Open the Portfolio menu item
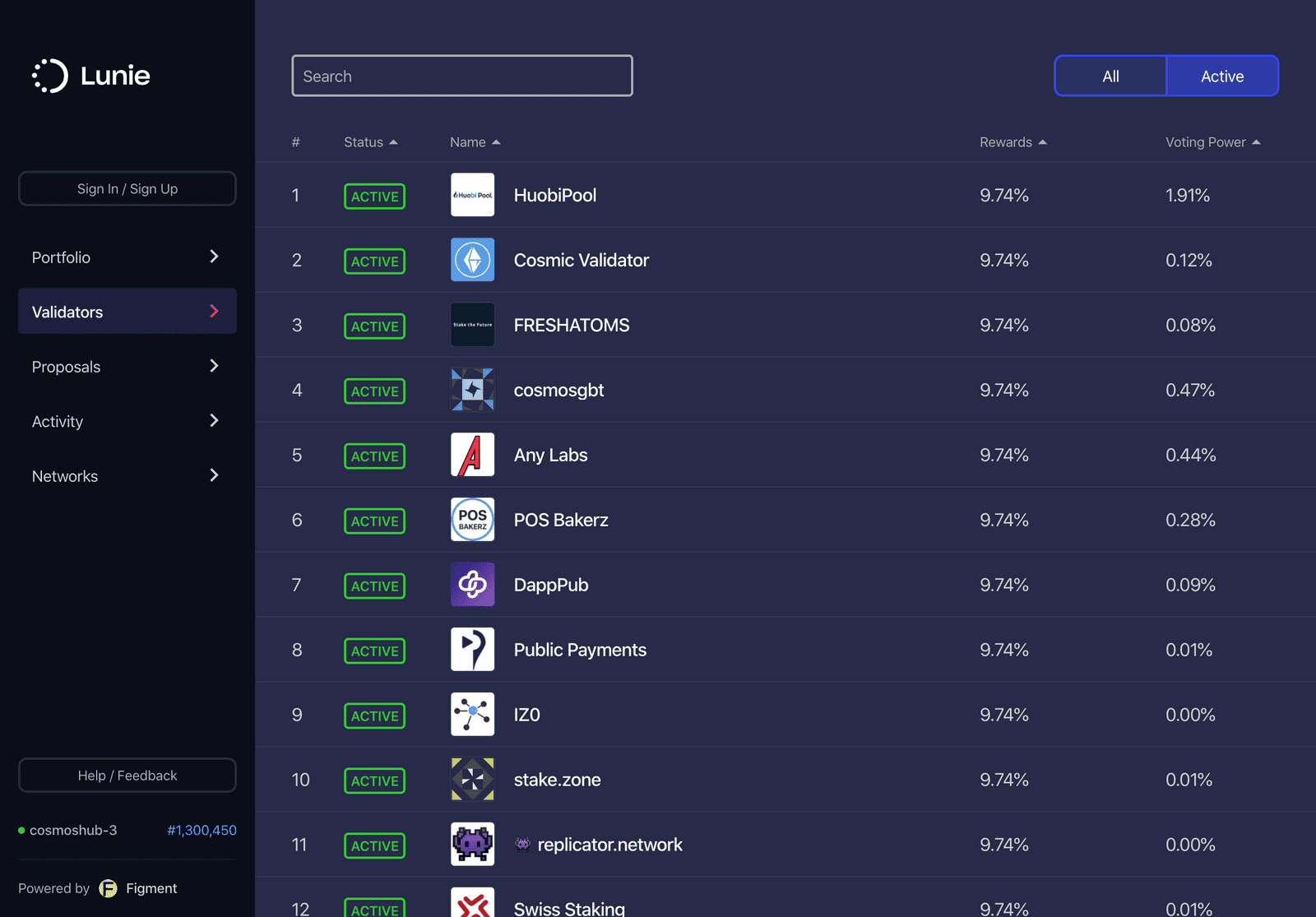 127,257
